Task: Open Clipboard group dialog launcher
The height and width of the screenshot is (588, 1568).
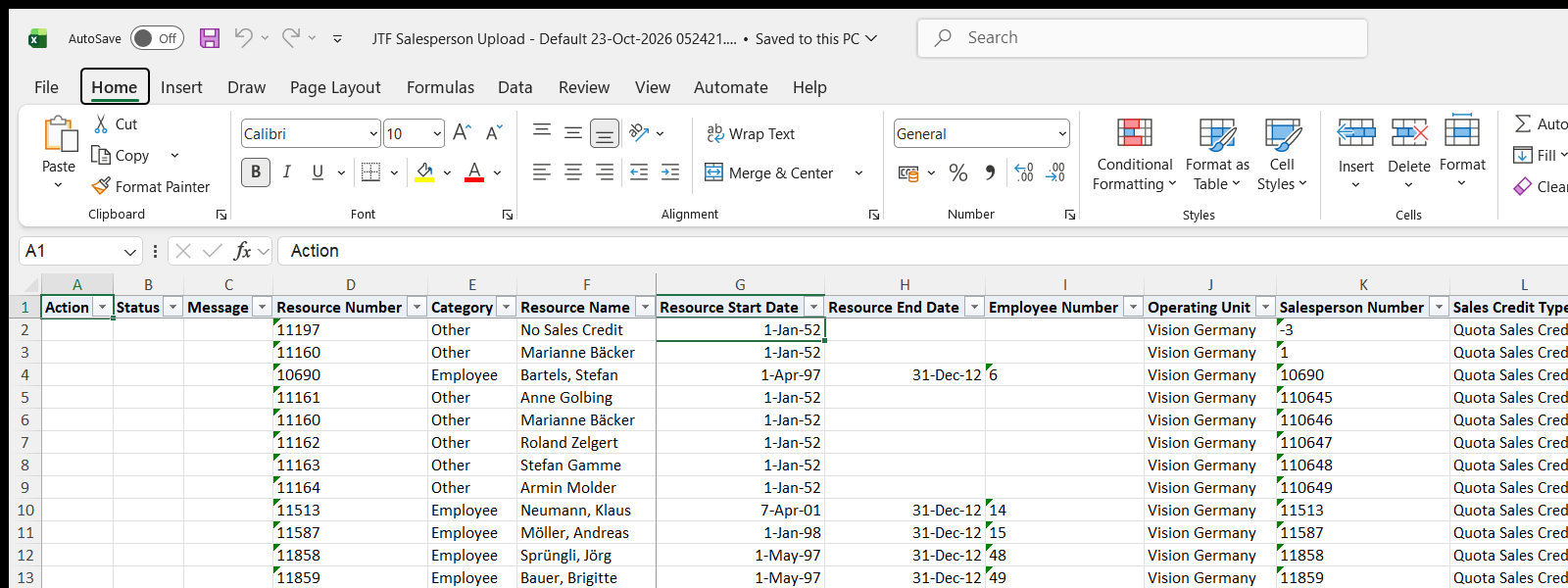Action: coord(221,215)
